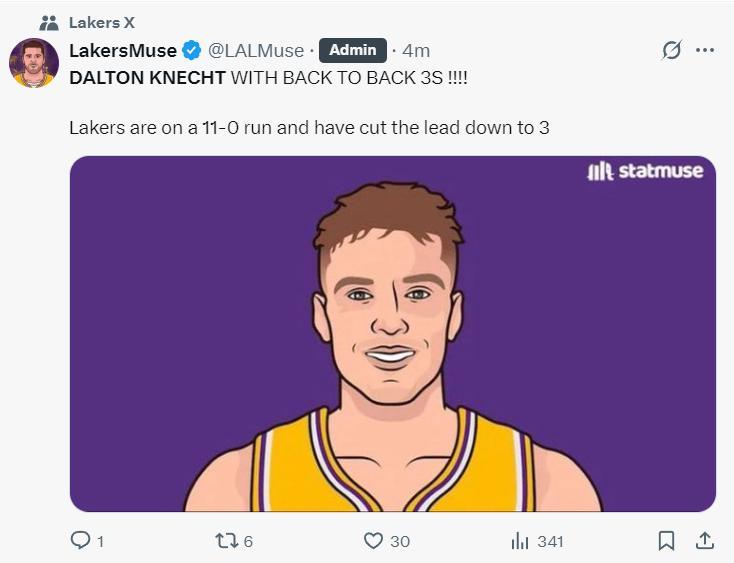Click the 11-0 run tweet text
This screenshot has height=563, width=734.
pos(309,128)
